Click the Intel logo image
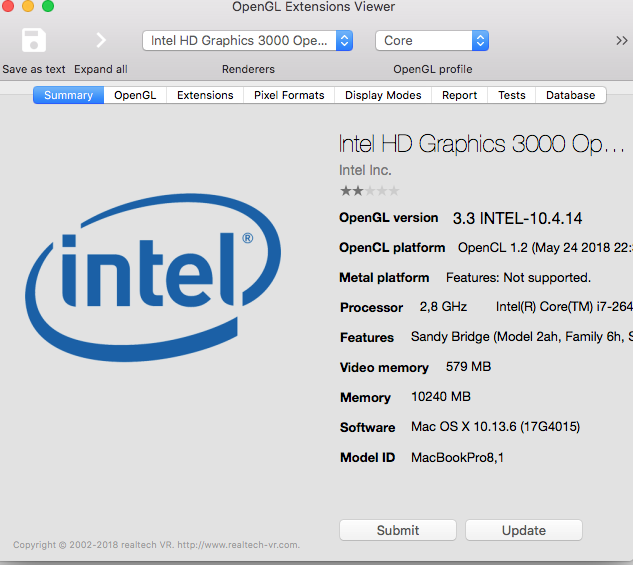633x565 pixels. click(x=153, y=278)
